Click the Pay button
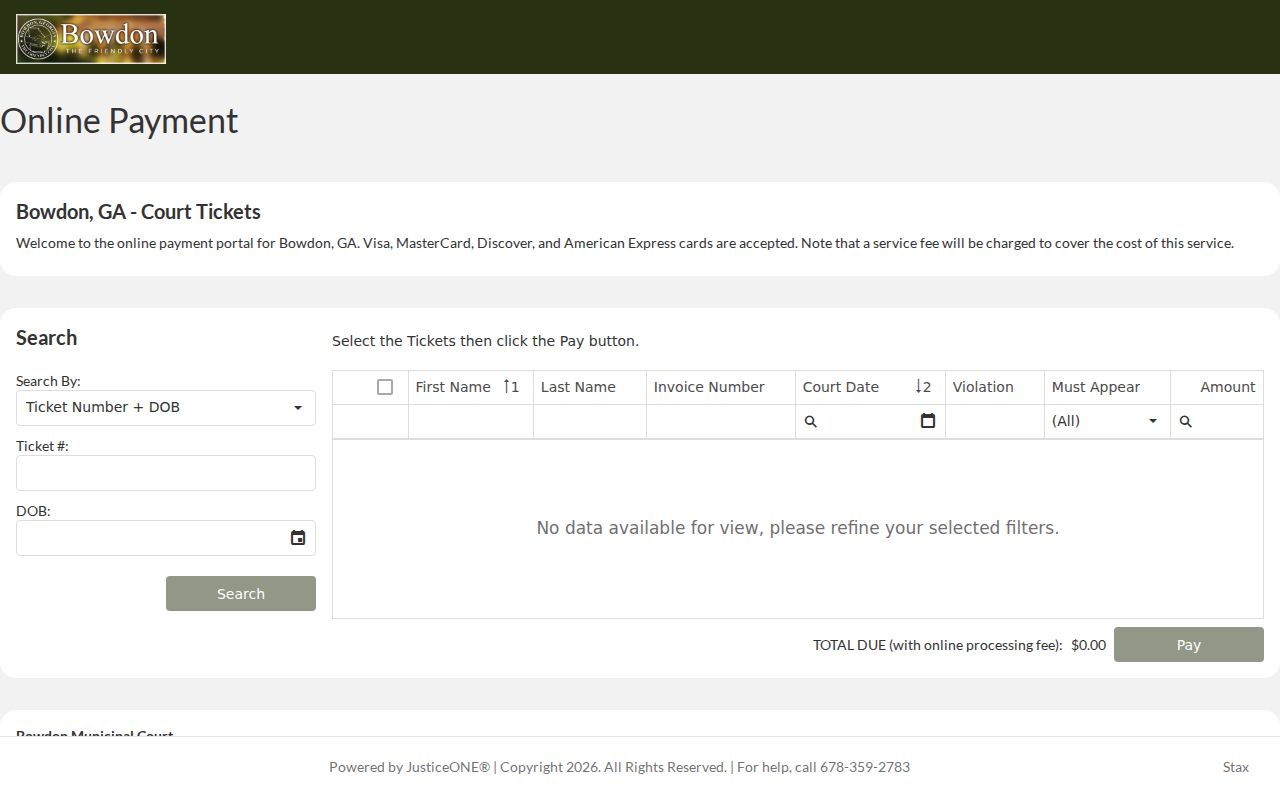The image size is (1280, 800). (x=1189, y=645)
